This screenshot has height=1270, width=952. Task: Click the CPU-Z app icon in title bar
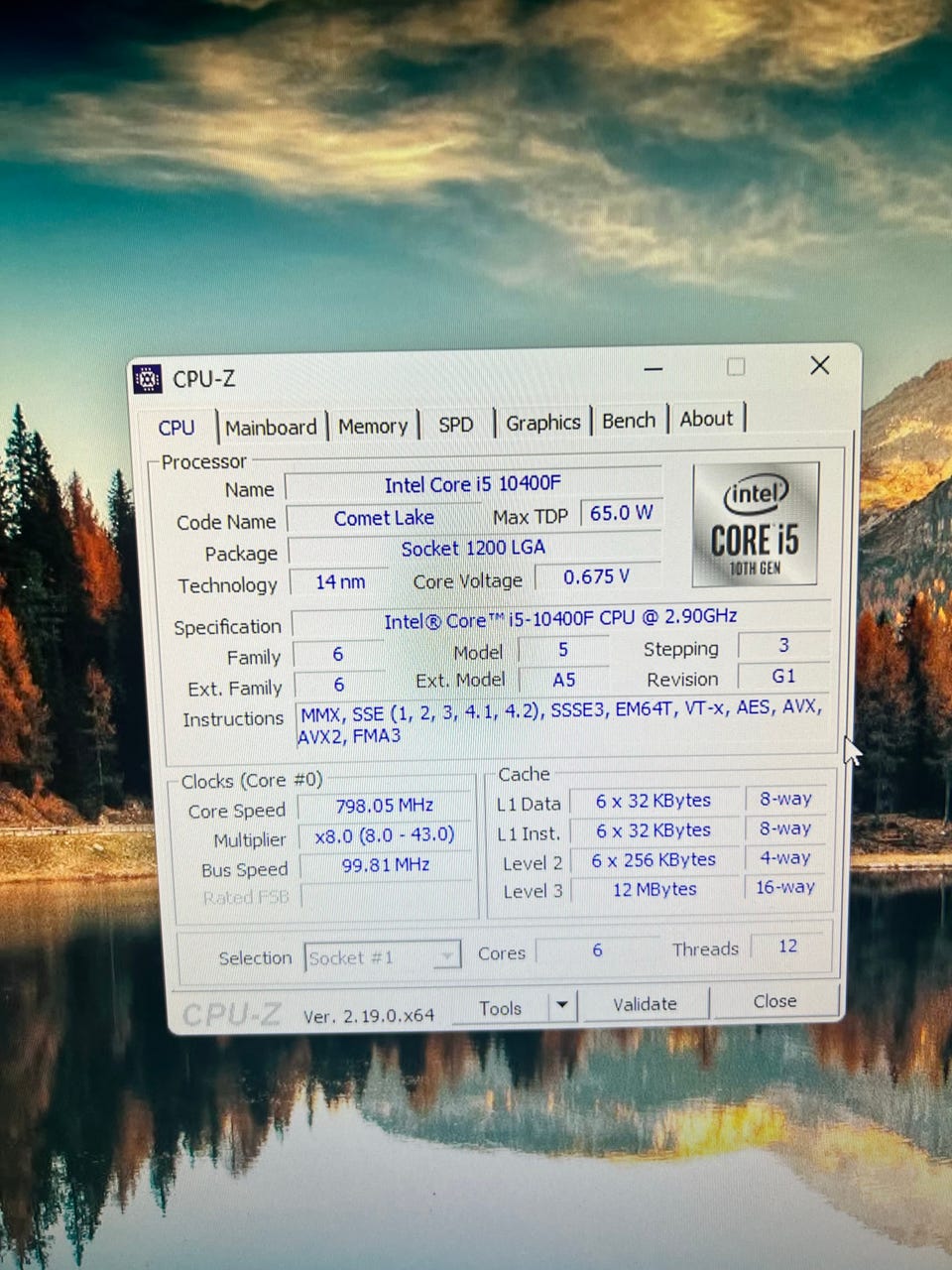147,378
